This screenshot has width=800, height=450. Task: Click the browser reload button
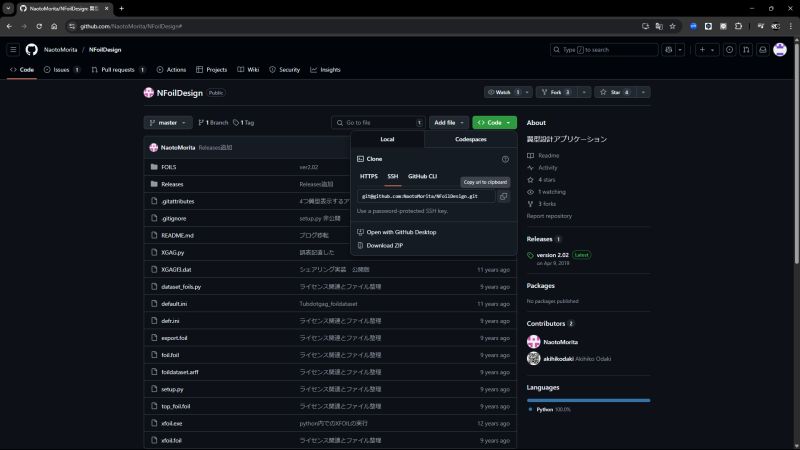point(39,26)
